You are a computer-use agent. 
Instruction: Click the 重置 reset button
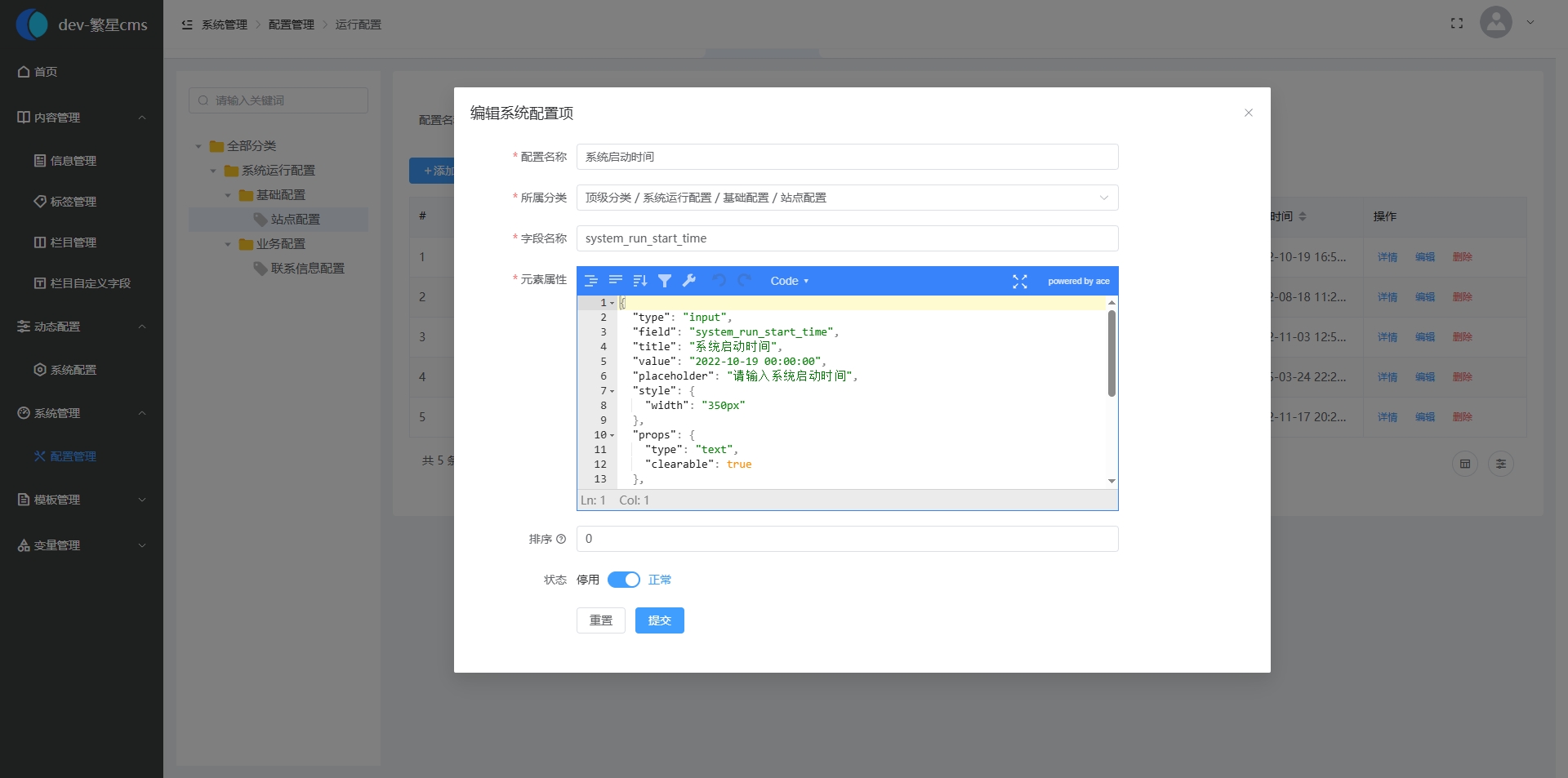(x=600, y=620)
